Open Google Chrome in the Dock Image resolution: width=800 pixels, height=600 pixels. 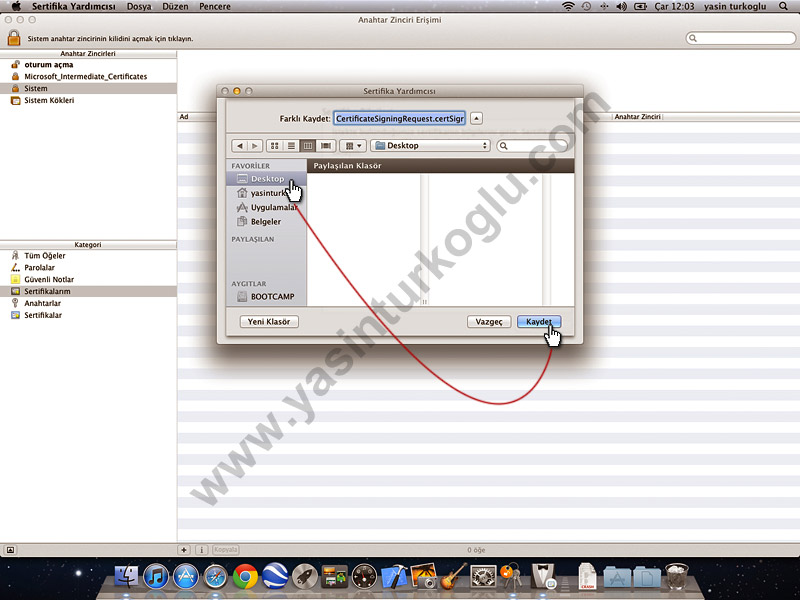coord(245,577)
